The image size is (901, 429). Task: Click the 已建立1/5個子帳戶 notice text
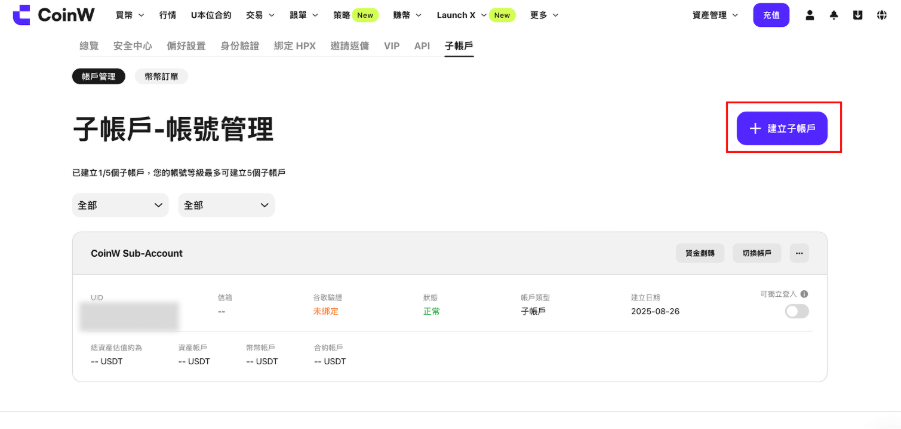coord(179,172)
